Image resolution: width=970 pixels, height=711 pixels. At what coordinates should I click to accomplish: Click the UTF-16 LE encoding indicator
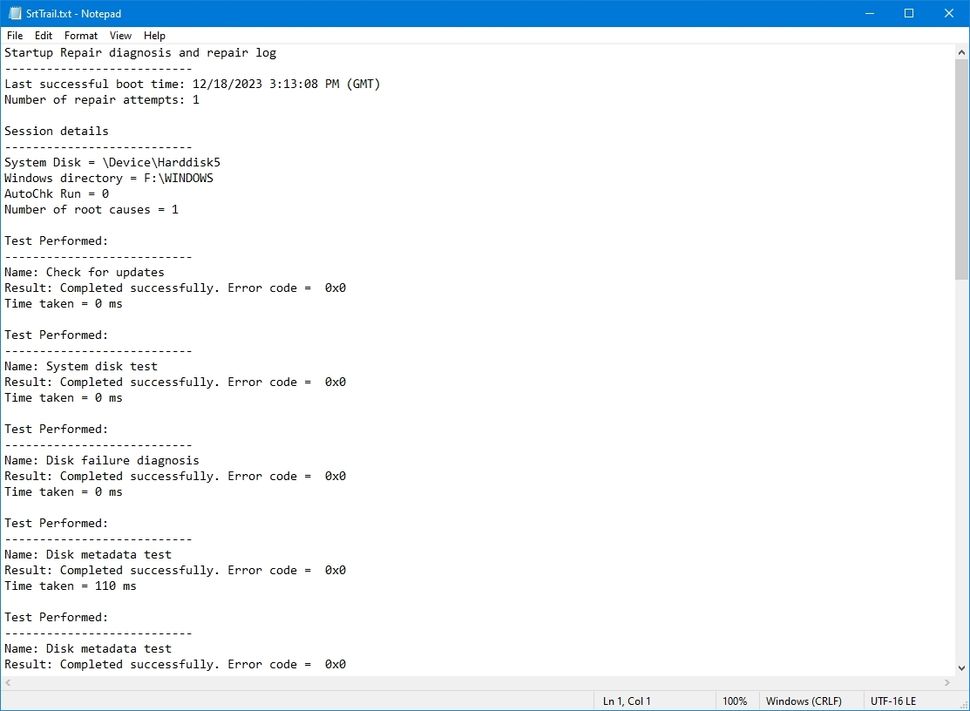(x=893, y=700)
